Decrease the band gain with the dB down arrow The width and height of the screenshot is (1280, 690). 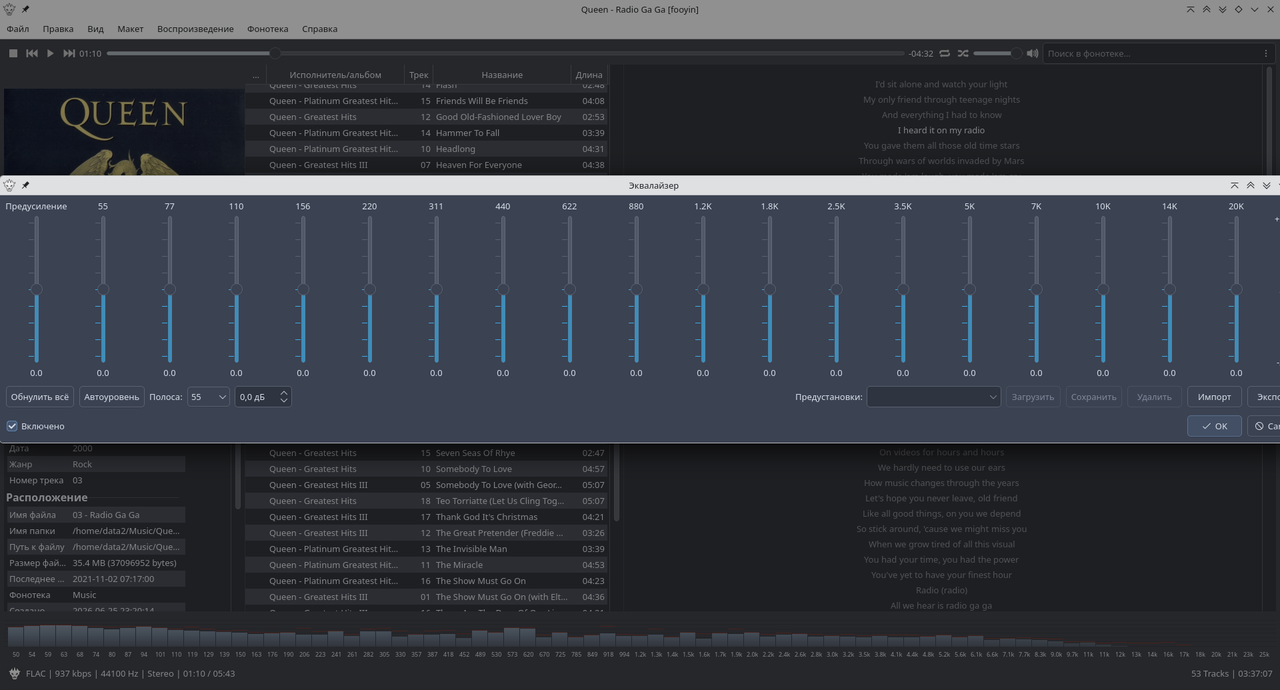[284, 401]
